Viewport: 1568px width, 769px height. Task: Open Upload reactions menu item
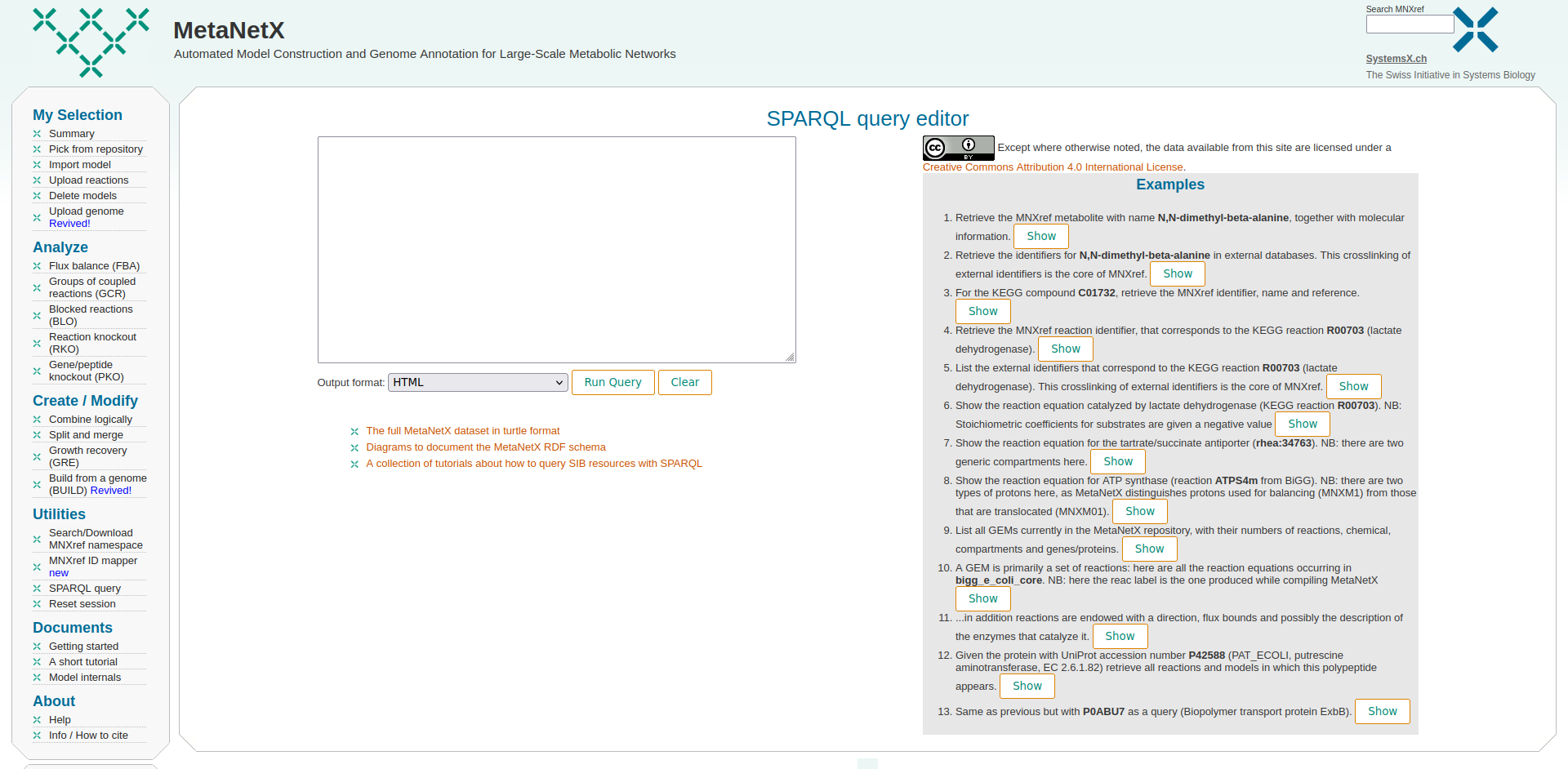(89, 180)
